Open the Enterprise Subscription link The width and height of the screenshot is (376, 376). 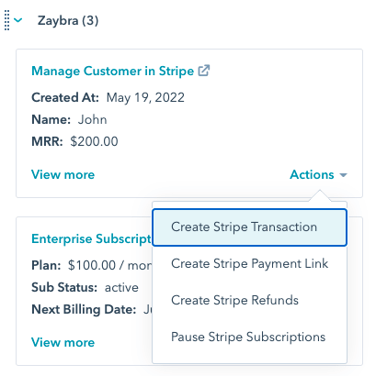(91, 239)
